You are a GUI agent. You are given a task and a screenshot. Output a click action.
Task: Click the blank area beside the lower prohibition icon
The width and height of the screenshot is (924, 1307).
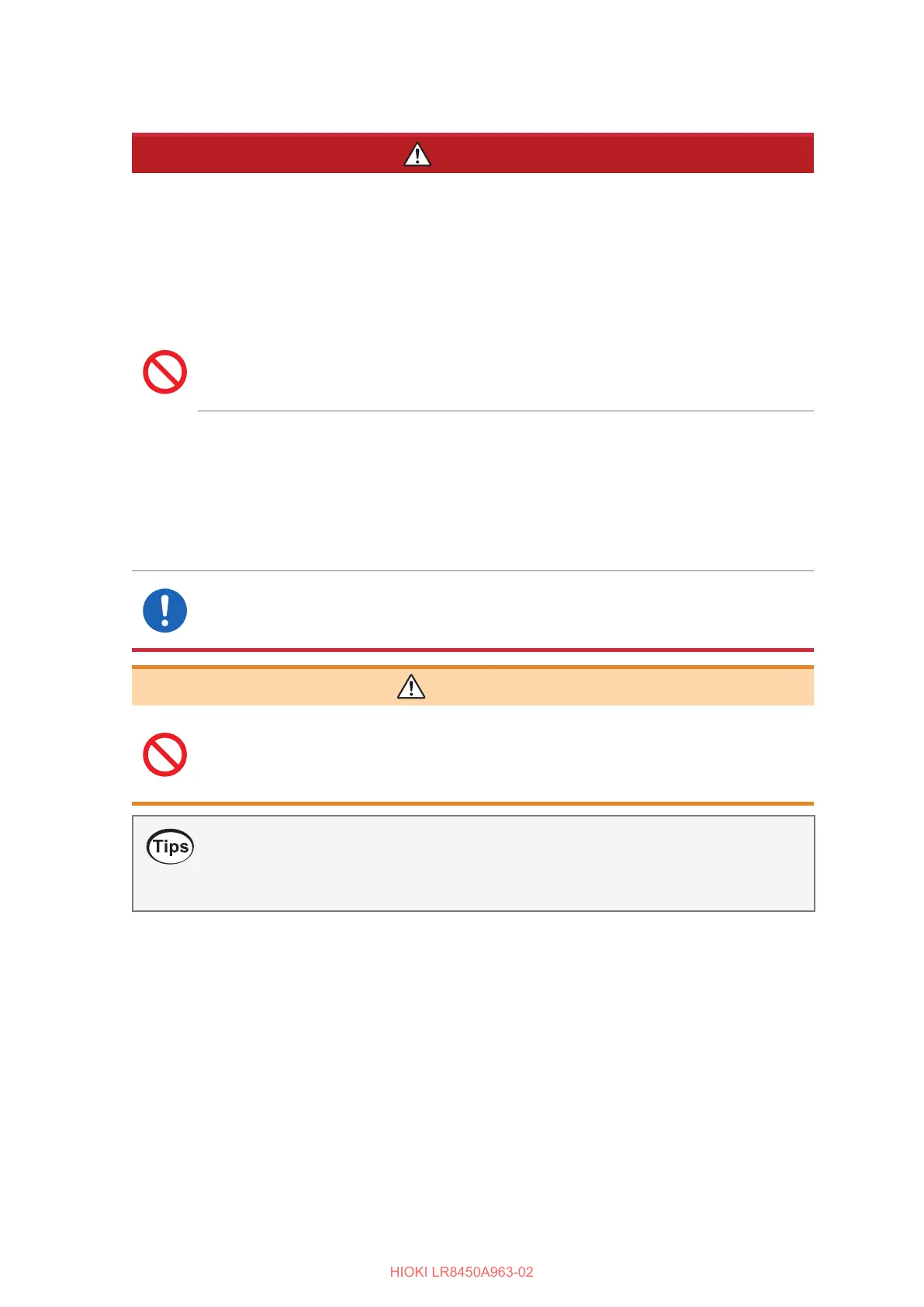[x=504, y=754]
